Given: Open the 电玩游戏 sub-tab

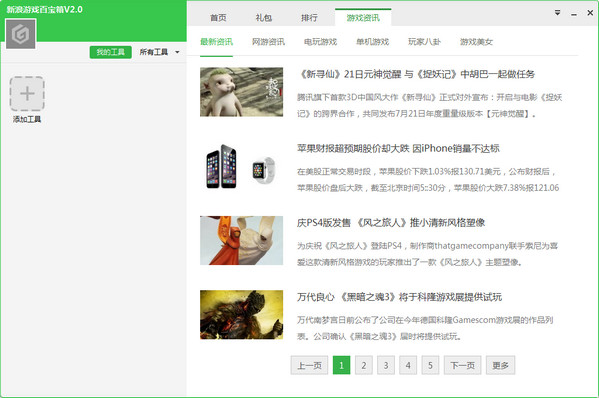Looking at the screenshot, I should (x=320, y=42).
